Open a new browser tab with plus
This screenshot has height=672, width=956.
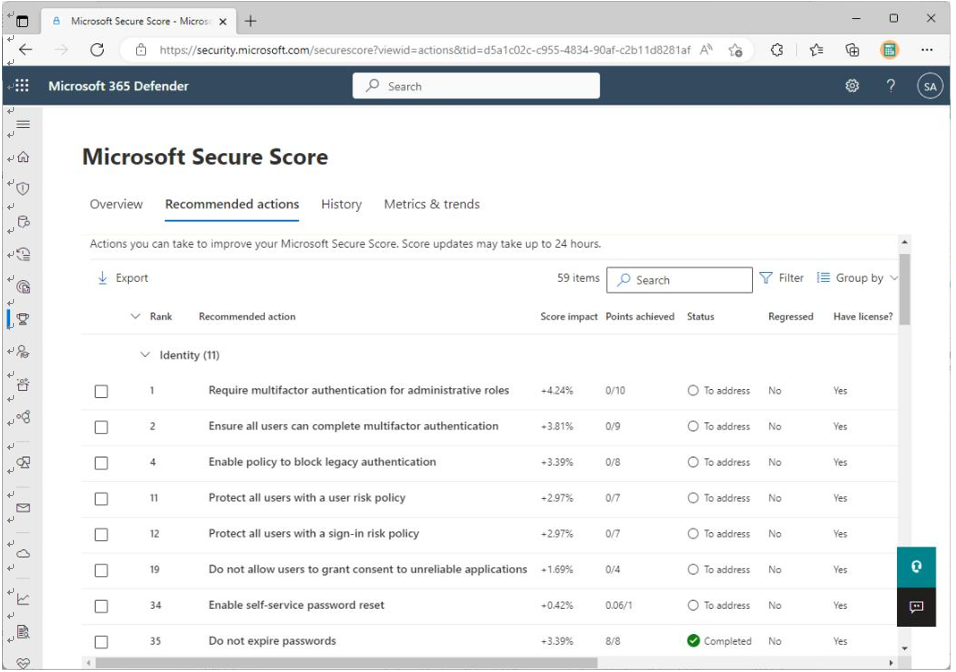251,21
